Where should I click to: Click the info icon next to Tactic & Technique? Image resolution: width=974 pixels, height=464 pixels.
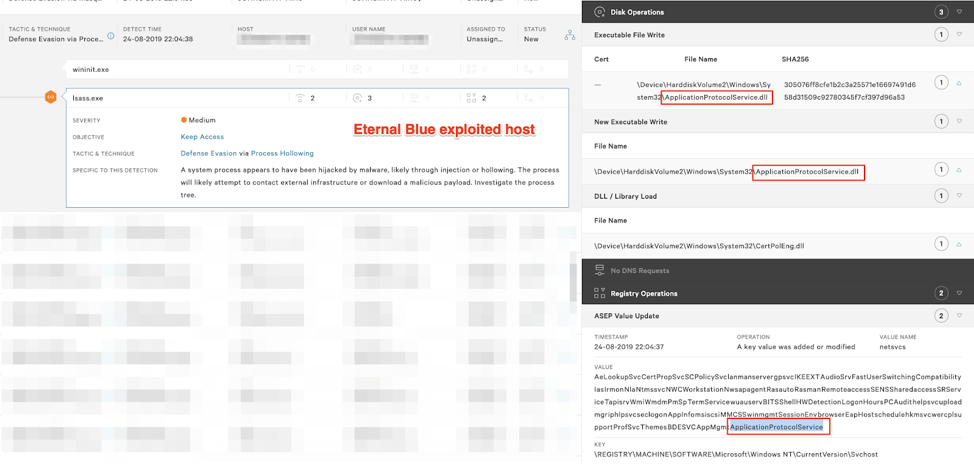(111, 36)
